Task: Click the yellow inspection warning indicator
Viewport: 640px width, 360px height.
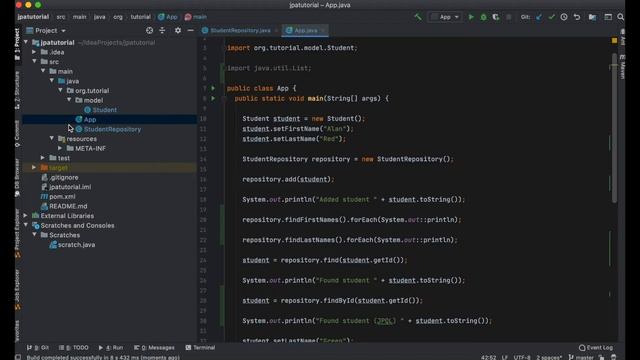Action: (x=614, y=41)
